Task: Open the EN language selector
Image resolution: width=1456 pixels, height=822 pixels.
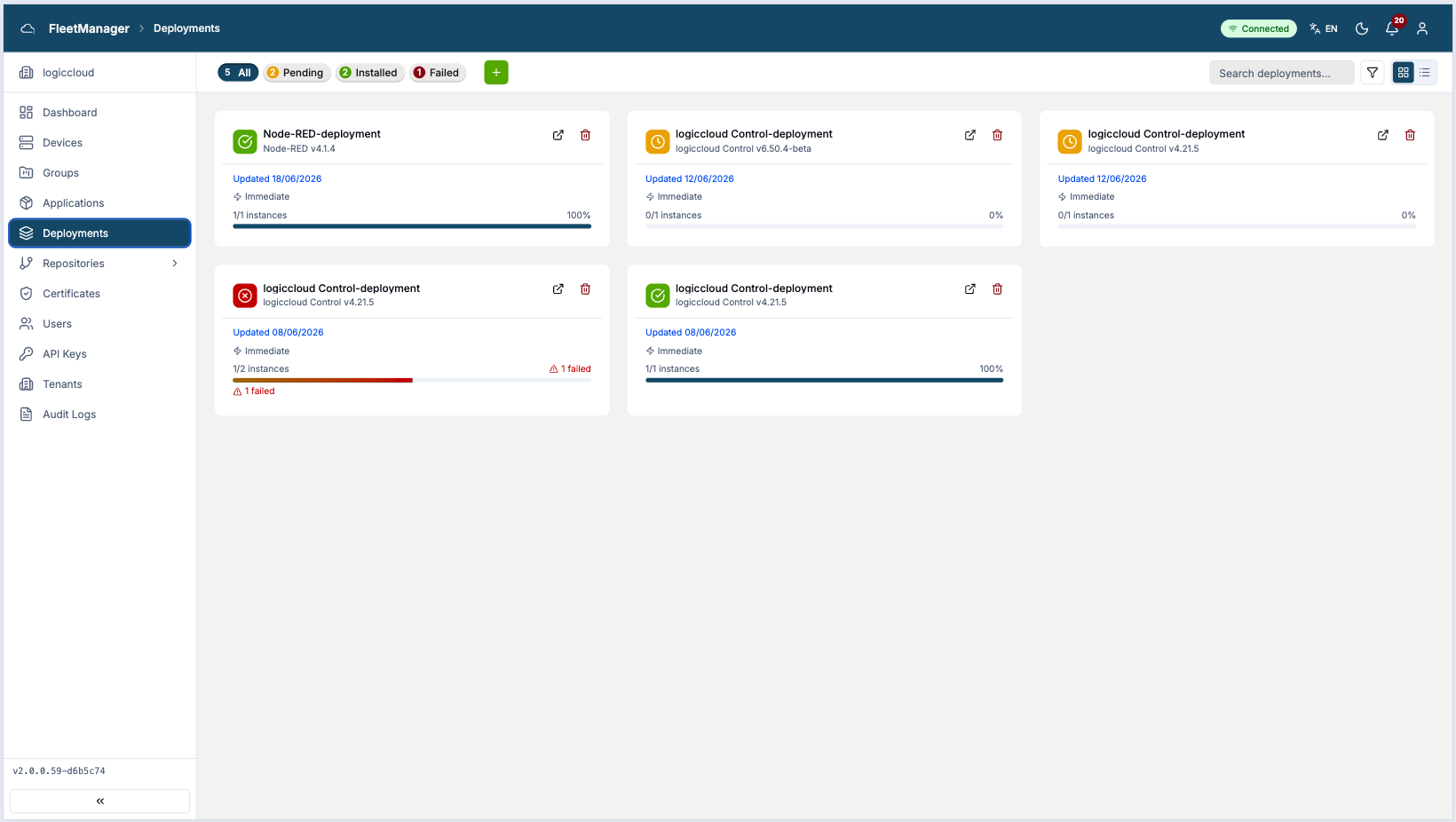Action: click(x=1324, y=28)
